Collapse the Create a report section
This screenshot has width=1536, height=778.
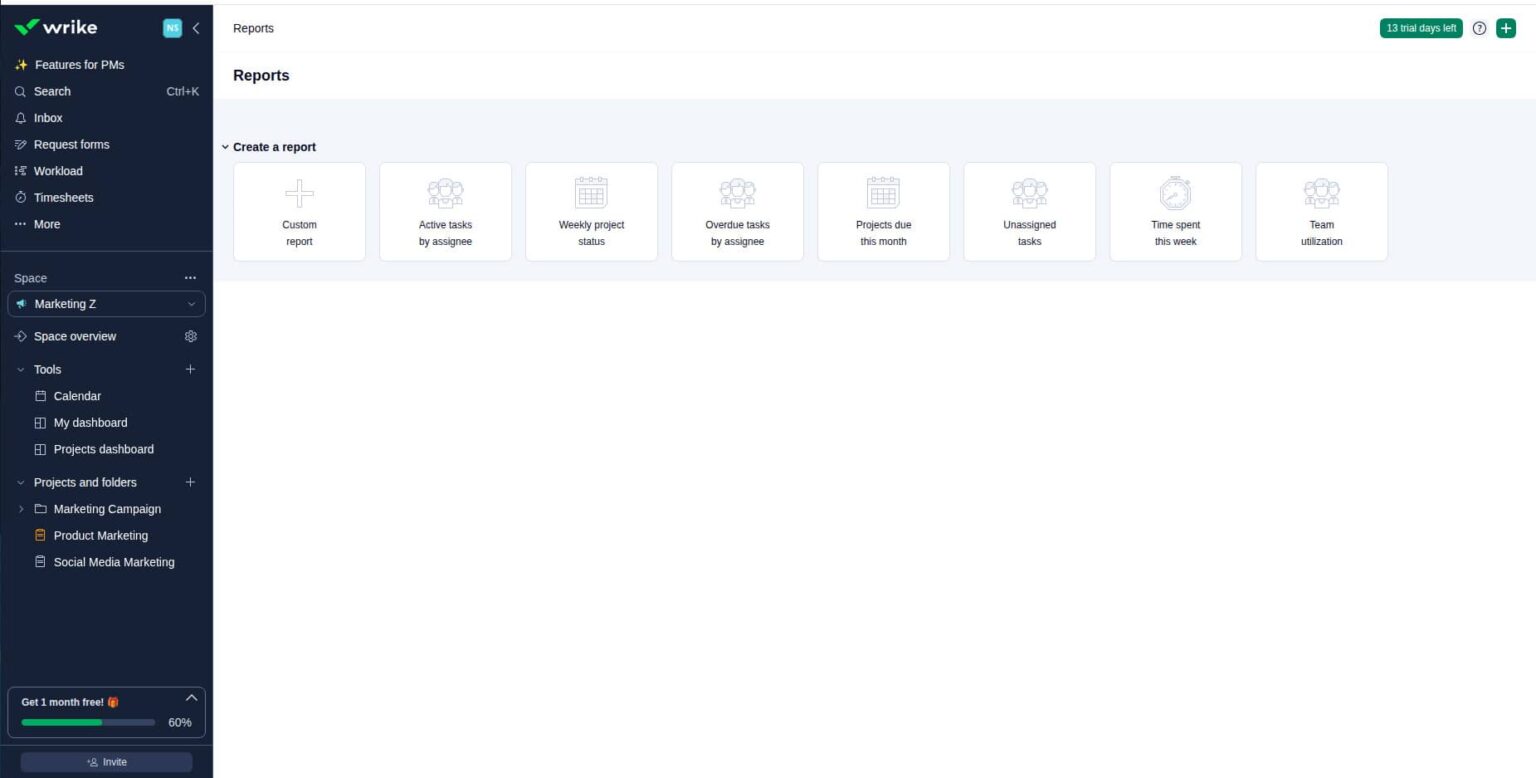(225, 147)
